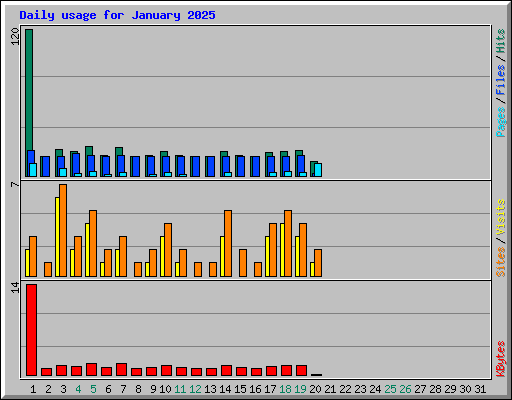This screenshot has height=400, width=512.
Task: Click the orange Sites legend label
Action: 501,262
